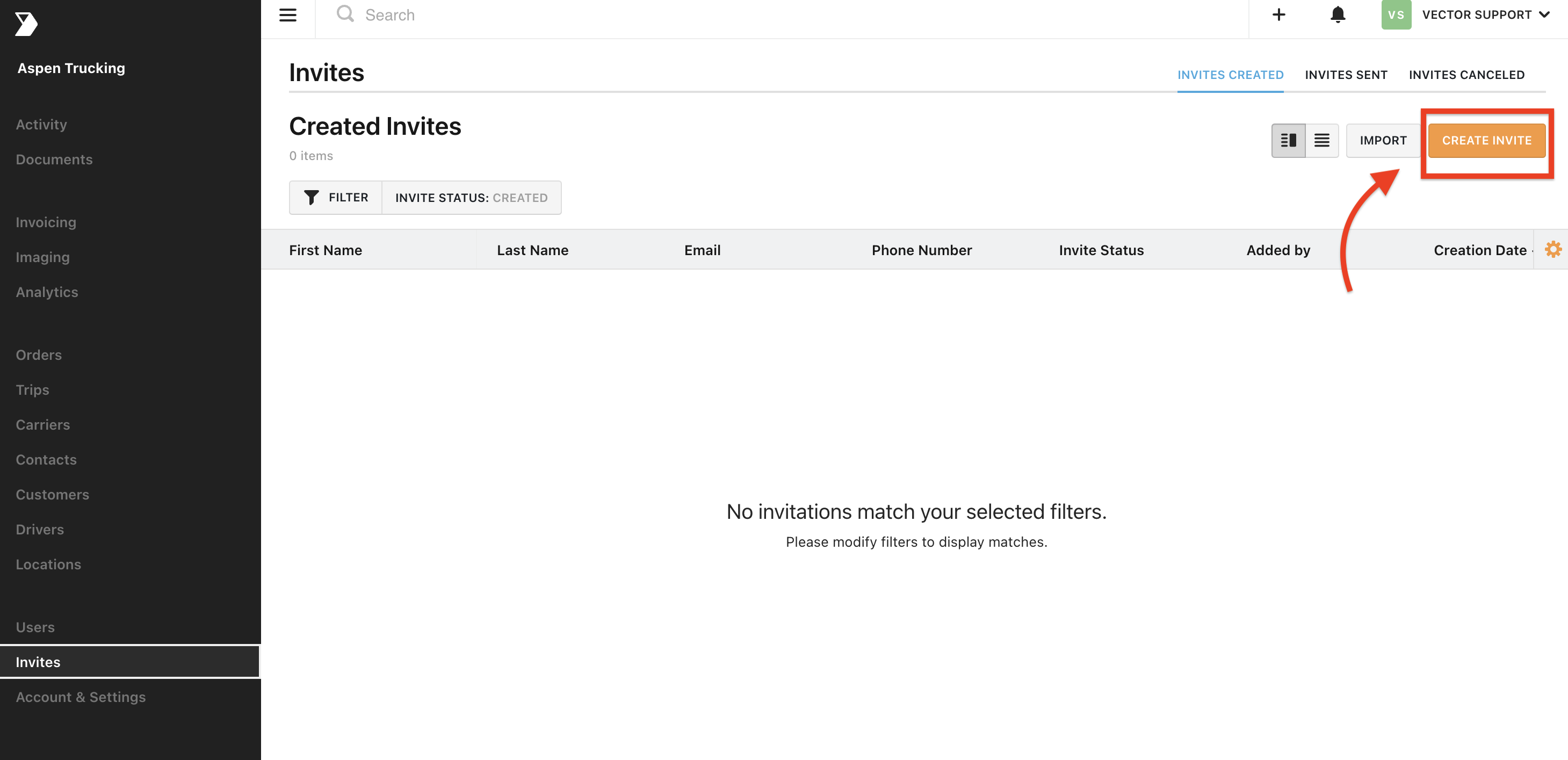Toggle the hamburger menu icon

288,15
